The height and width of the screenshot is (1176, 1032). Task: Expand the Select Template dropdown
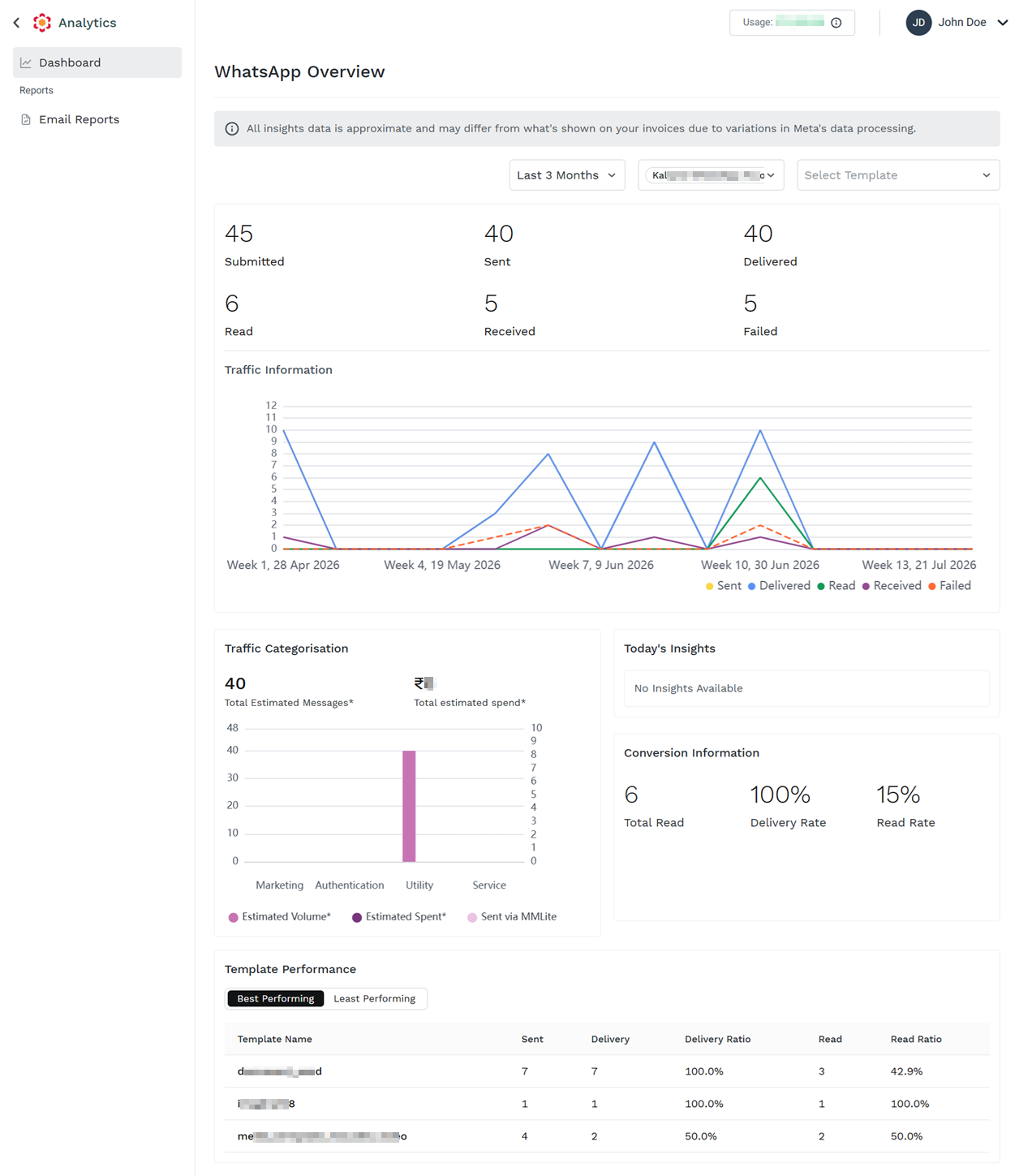[x=898, y=175]
